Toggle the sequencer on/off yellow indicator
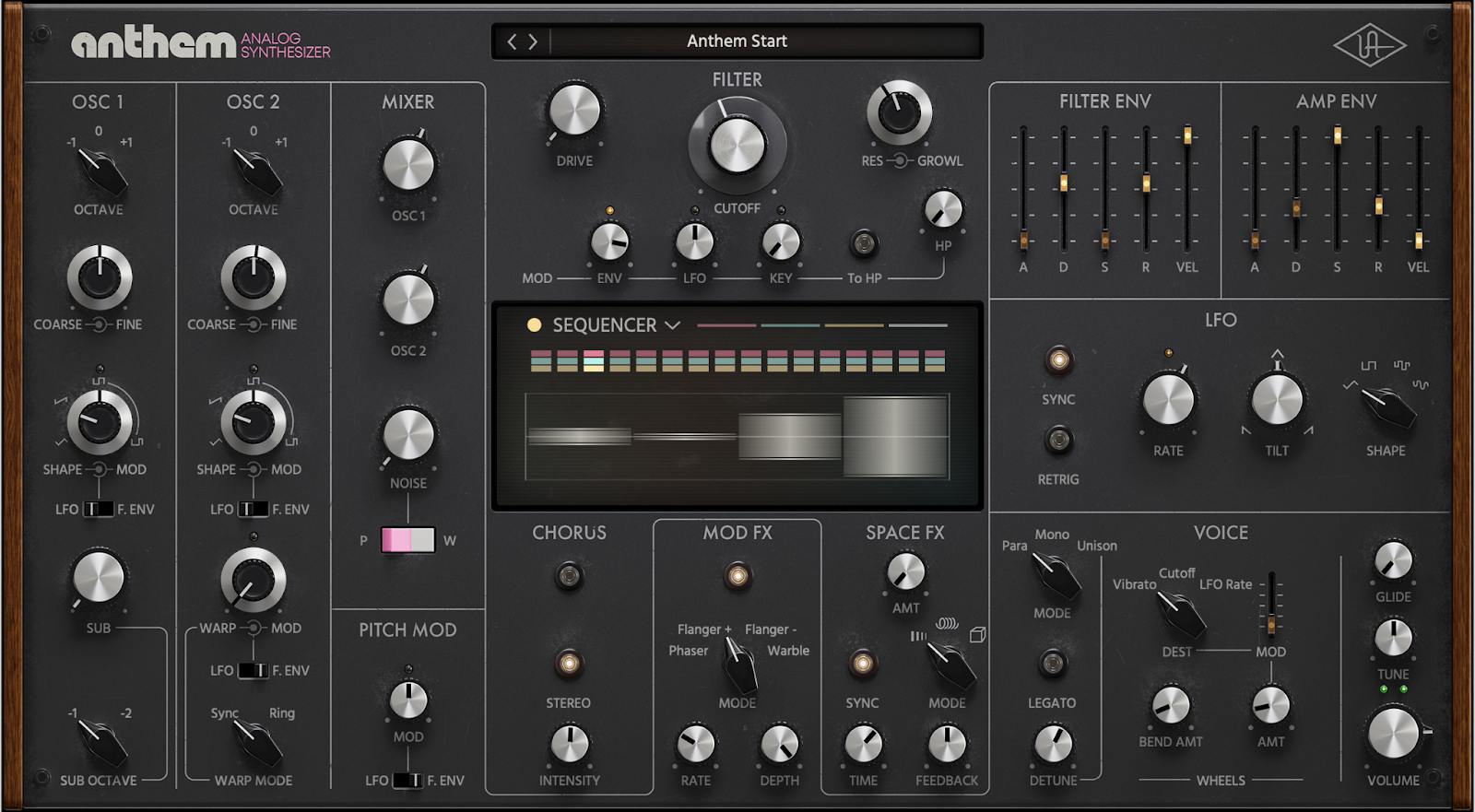Viewport: 1475px width, 812px height. 534,325
